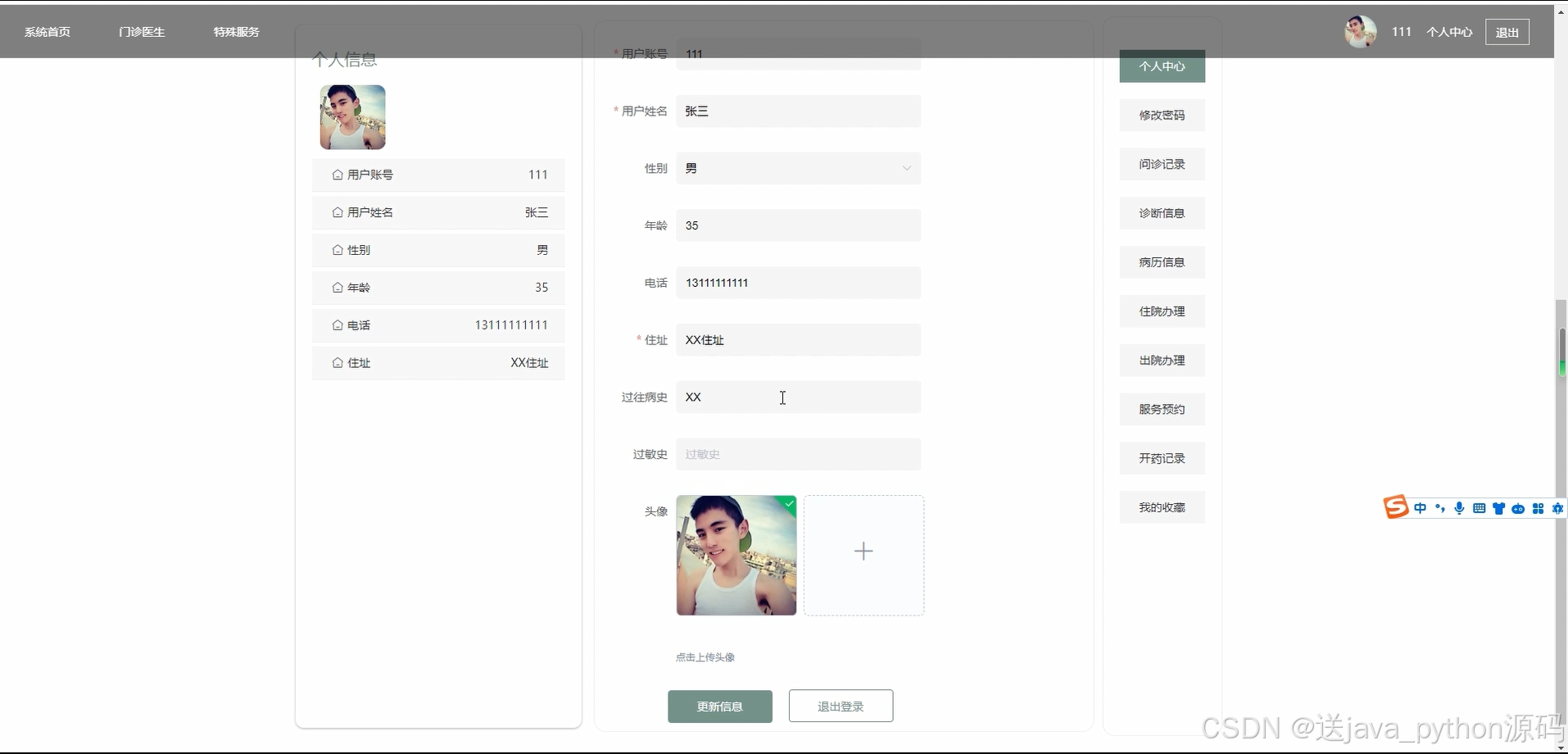Viewport: 1568px width, 754px height.
Task: Click the Sogou input method logo
Action: point(1396,507)
